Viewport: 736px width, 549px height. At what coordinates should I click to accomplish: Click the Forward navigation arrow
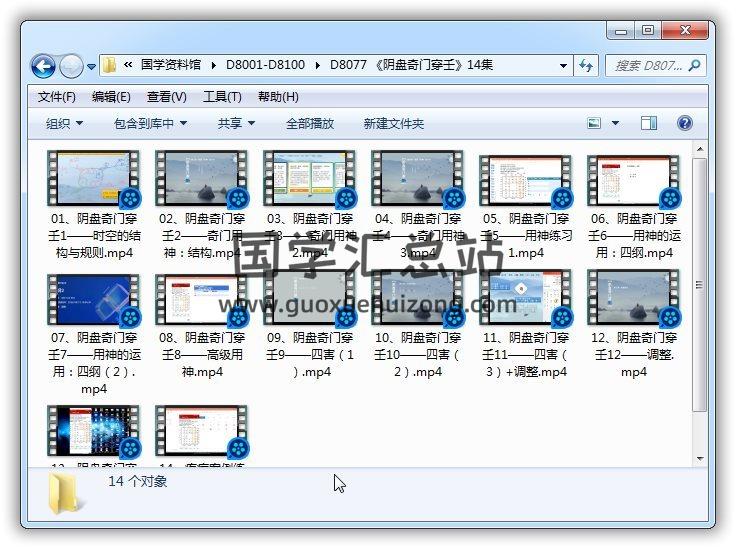(71, 66)
